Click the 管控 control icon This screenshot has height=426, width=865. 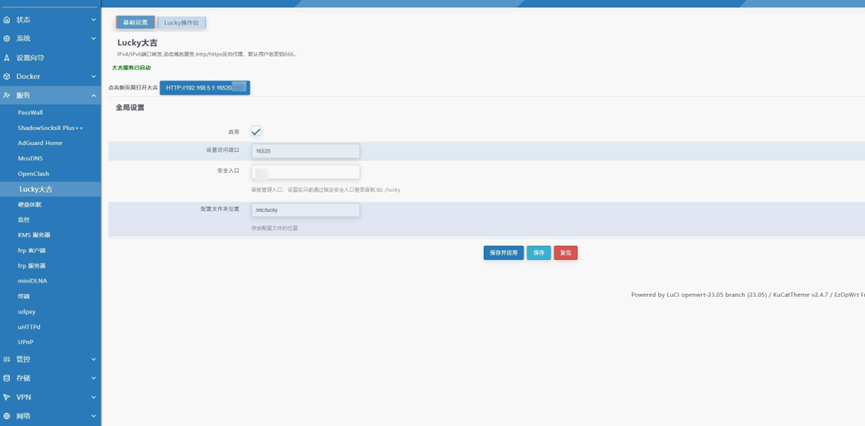(7, 359)
